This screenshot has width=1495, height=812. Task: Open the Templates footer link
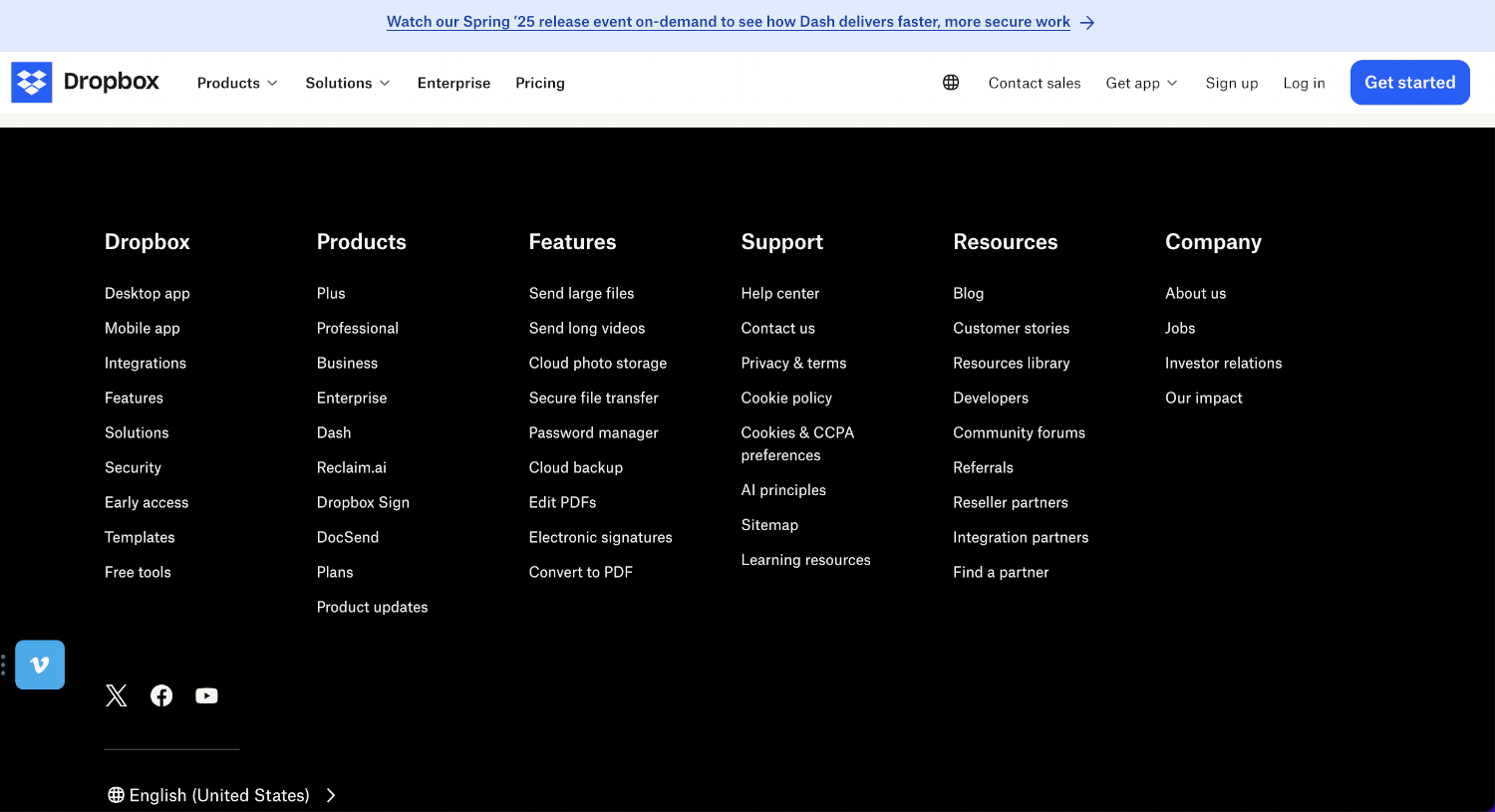(140, 537)
